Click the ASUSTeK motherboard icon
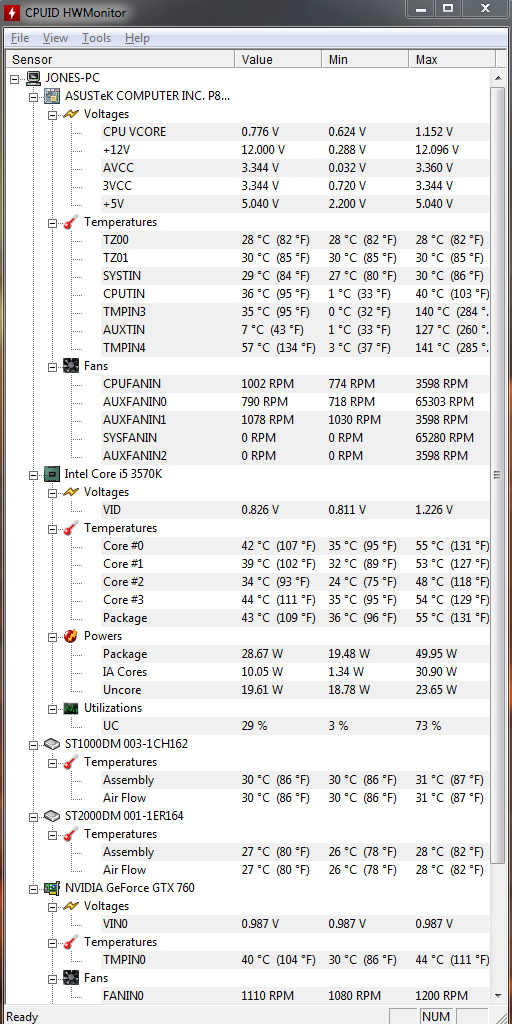 click(52, 96)
